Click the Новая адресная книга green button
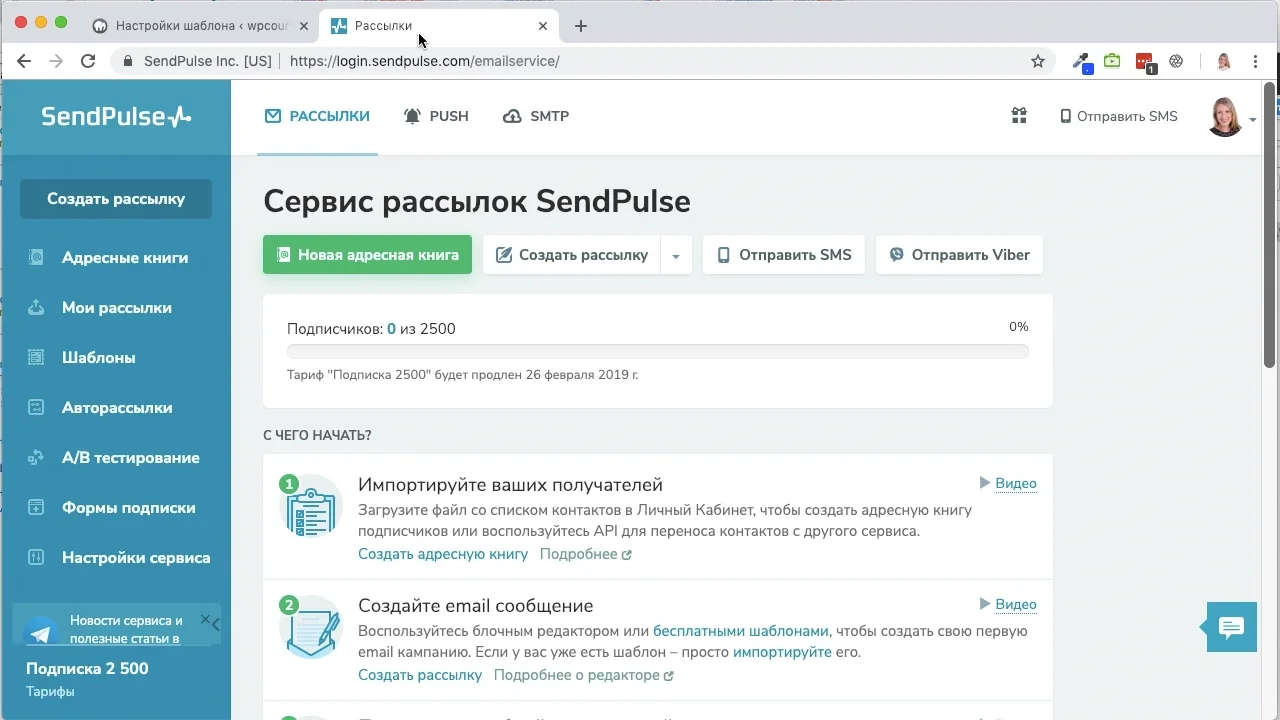The image size is (1280, 720). (367, 254)
